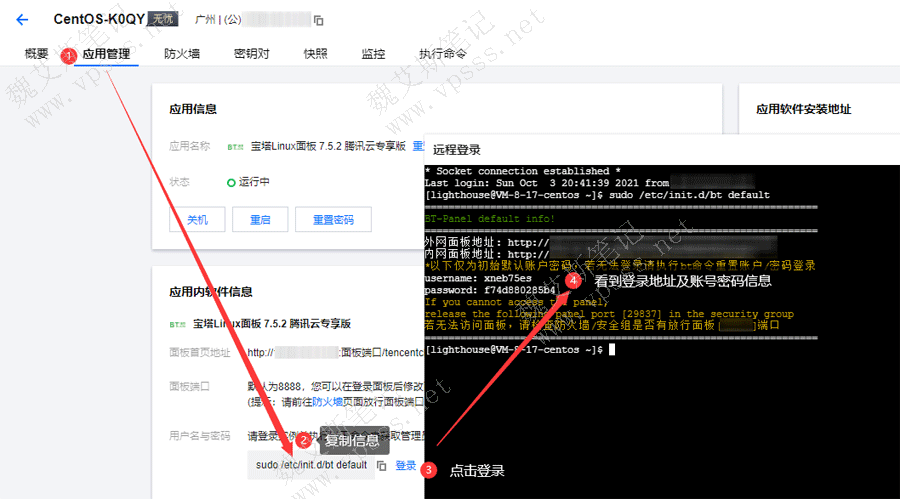Open the 监控 tab

[x=373, y=54]
